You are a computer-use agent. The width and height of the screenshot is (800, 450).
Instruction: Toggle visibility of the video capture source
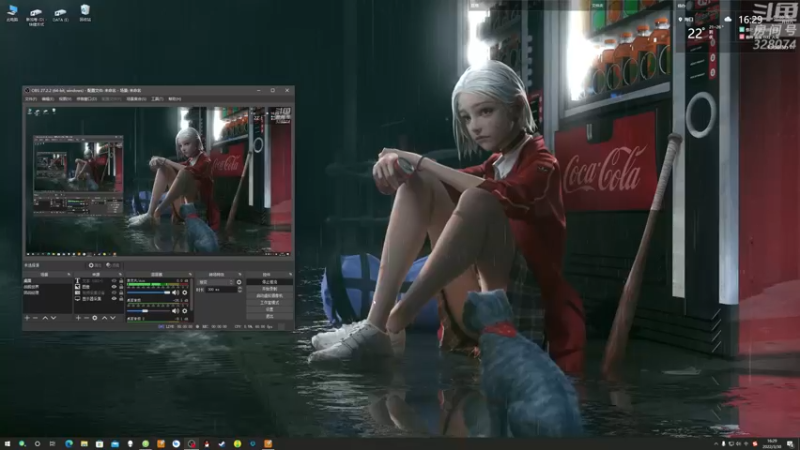point(114,293)
